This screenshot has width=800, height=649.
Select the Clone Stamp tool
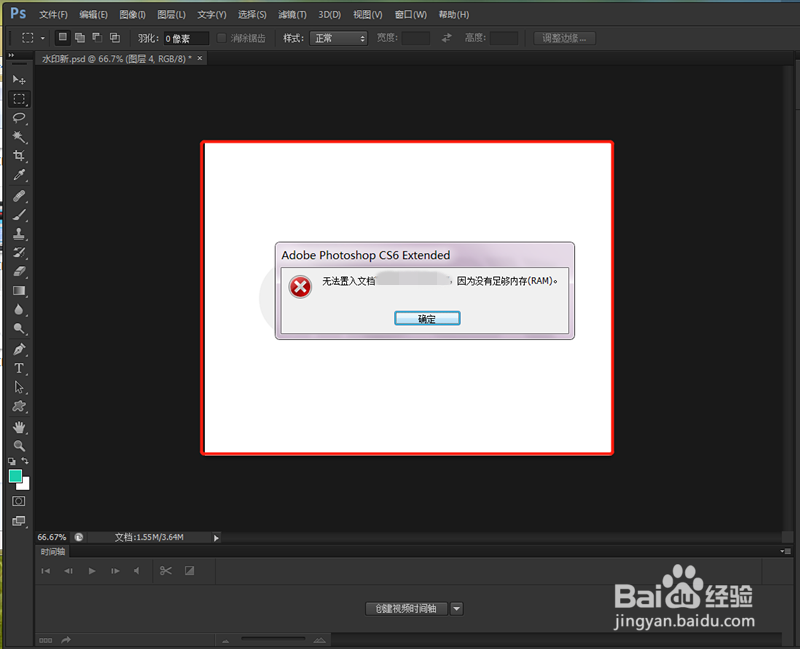[x=19, y=234]
